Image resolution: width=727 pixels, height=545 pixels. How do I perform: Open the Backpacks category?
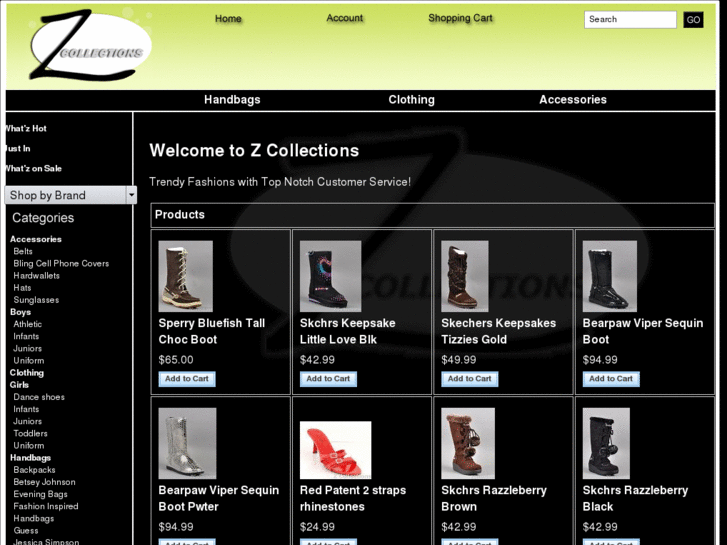click(x=34, y=470)
